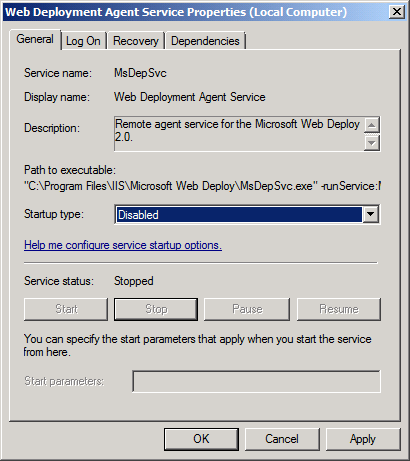
Task: Click inside the Description text box
Action: [239, 134]
